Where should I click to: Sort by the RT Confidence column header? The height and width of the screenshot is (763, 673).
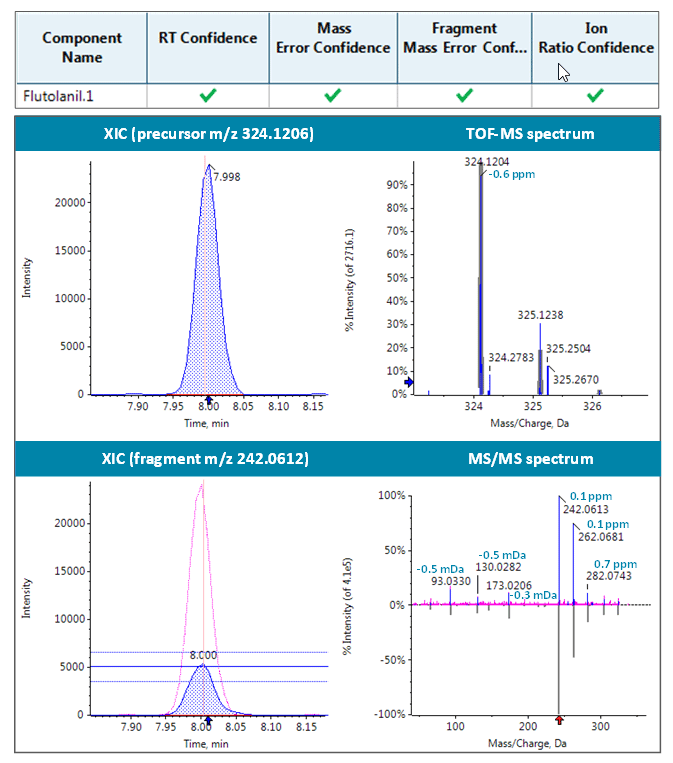(x=207, y=38)
